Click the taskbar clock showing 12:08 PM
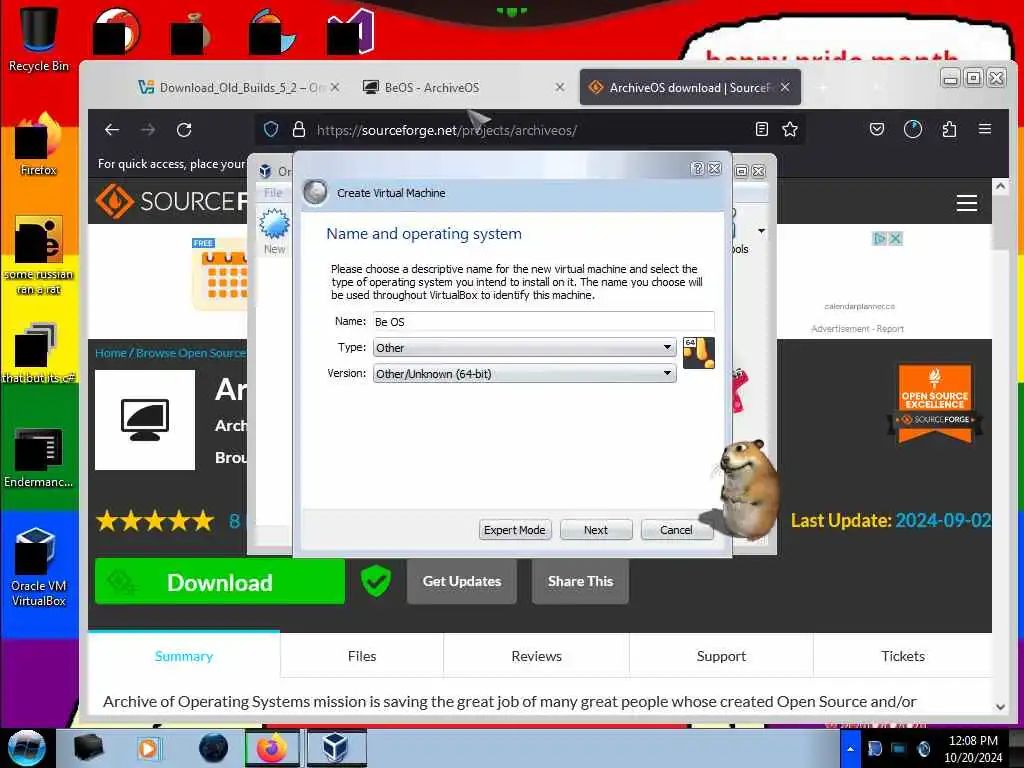Image resolution: width=1024 pixels, height=768 pixels. (972, 749)
